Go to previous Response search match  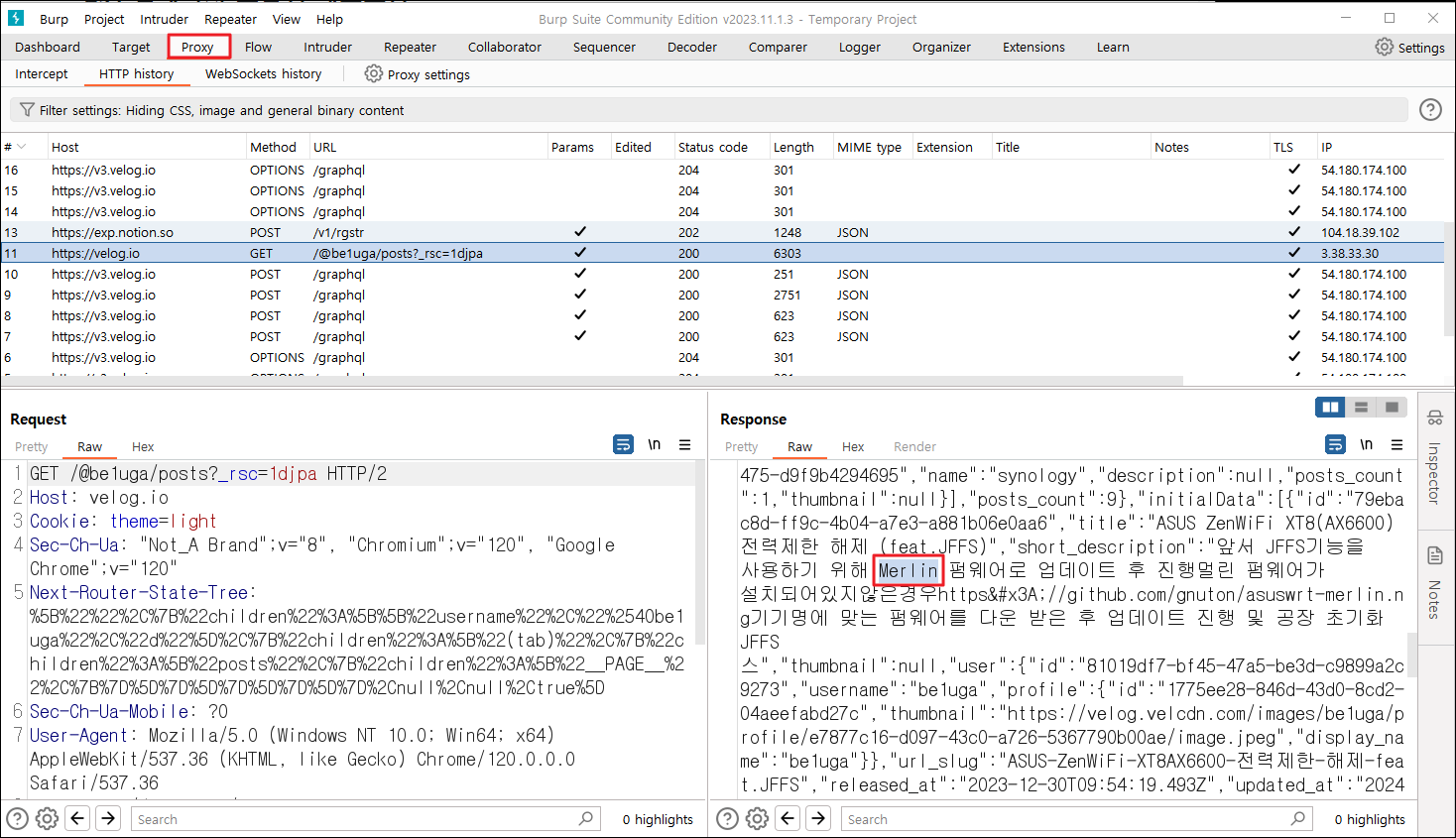[788, 818]
